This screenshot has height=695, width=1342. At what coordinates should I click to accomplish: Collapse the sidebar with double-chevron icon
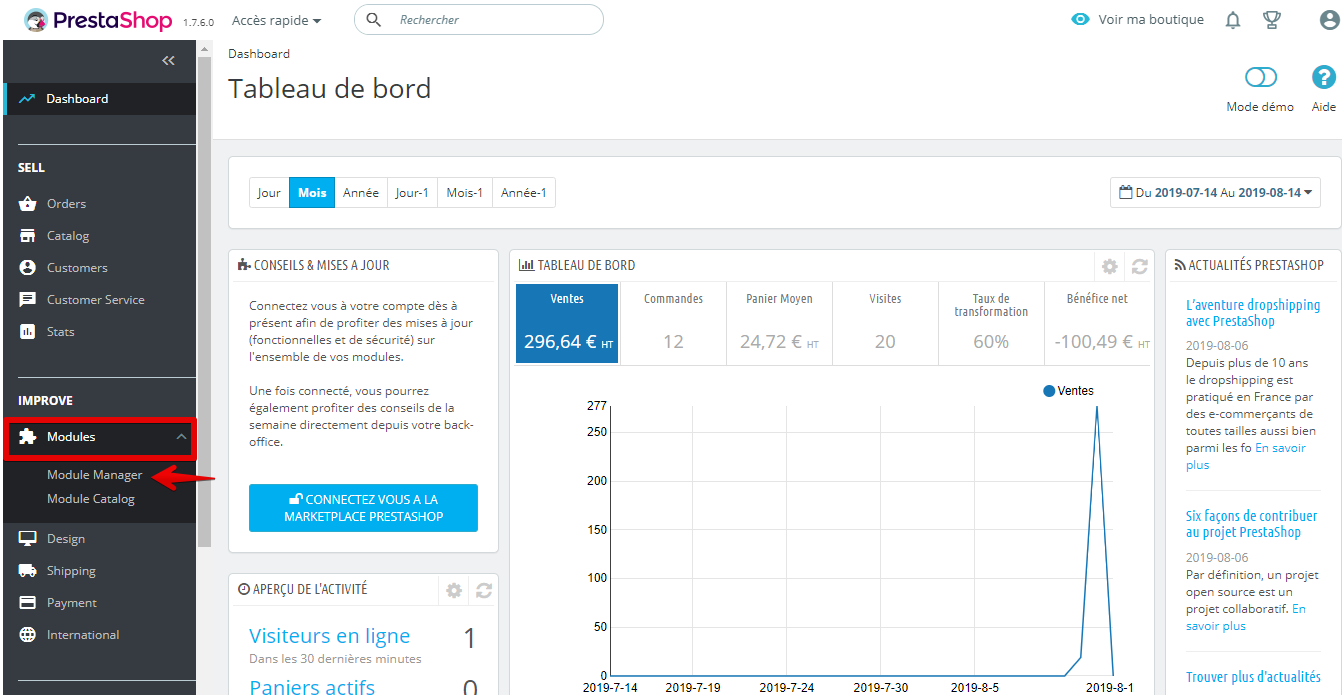(168, 61)
